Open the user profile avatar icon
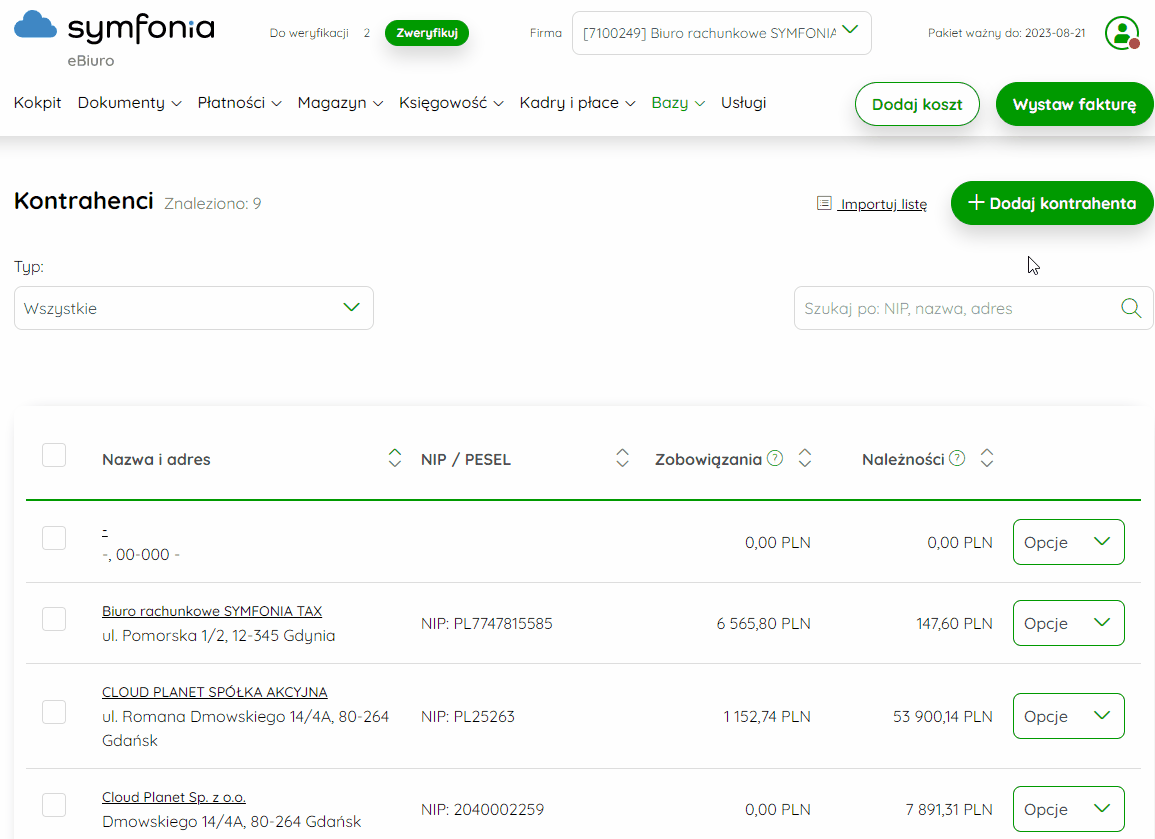 click(x=1121, y=33)
